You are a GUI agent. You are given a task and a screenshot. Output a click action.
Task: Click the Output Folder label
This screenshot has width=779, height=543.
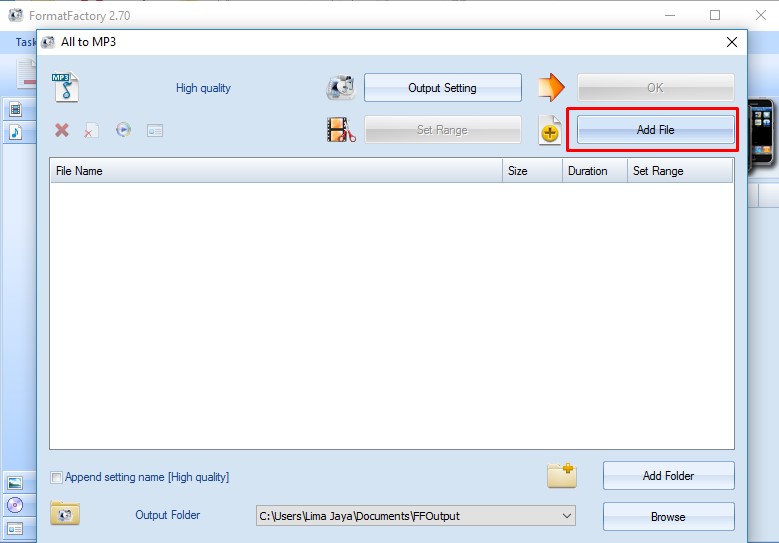(x=167, y=515)
